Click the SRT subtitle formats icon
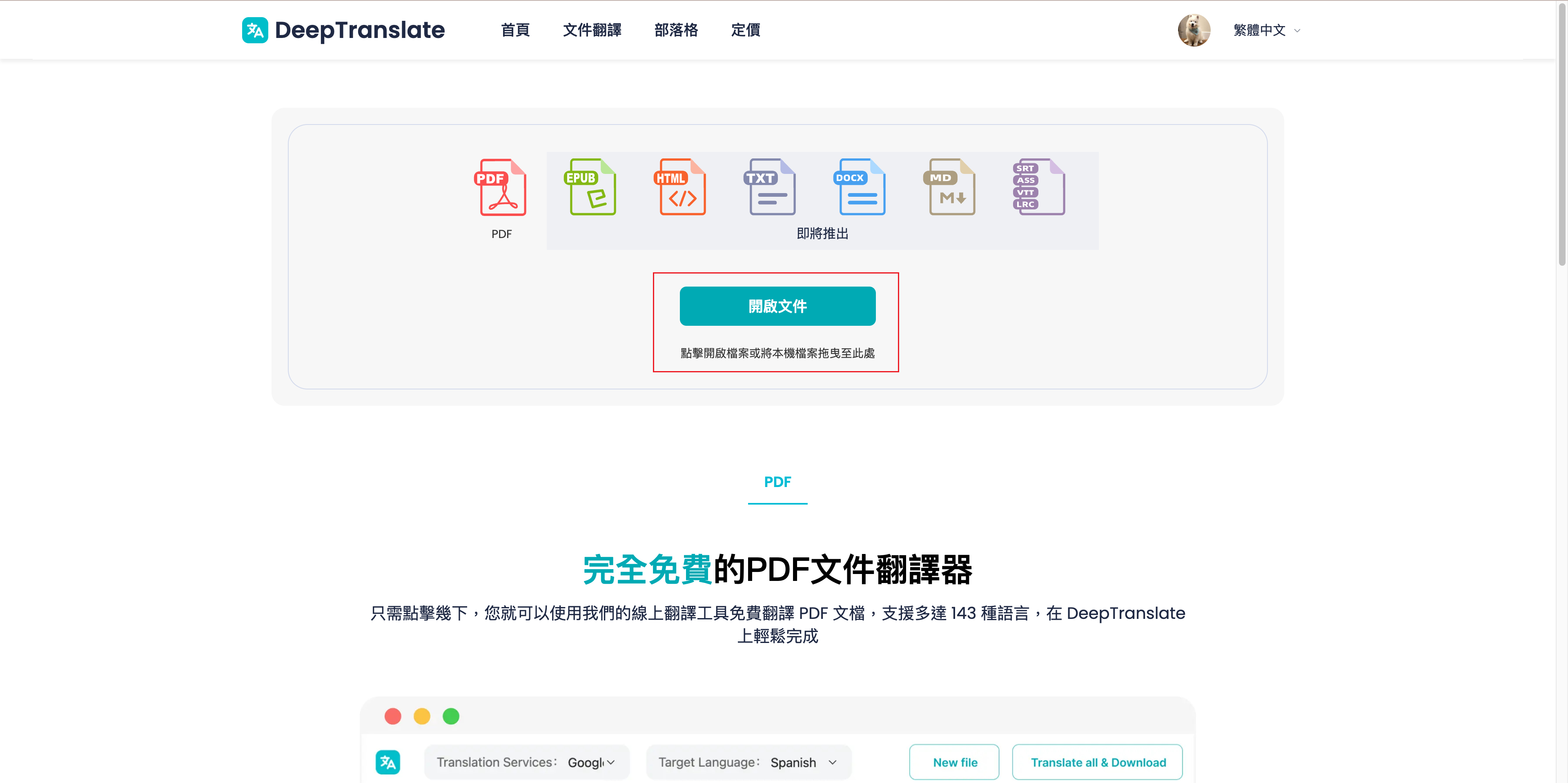Screen dimensions: 1568x783 tap(1038, 187)
